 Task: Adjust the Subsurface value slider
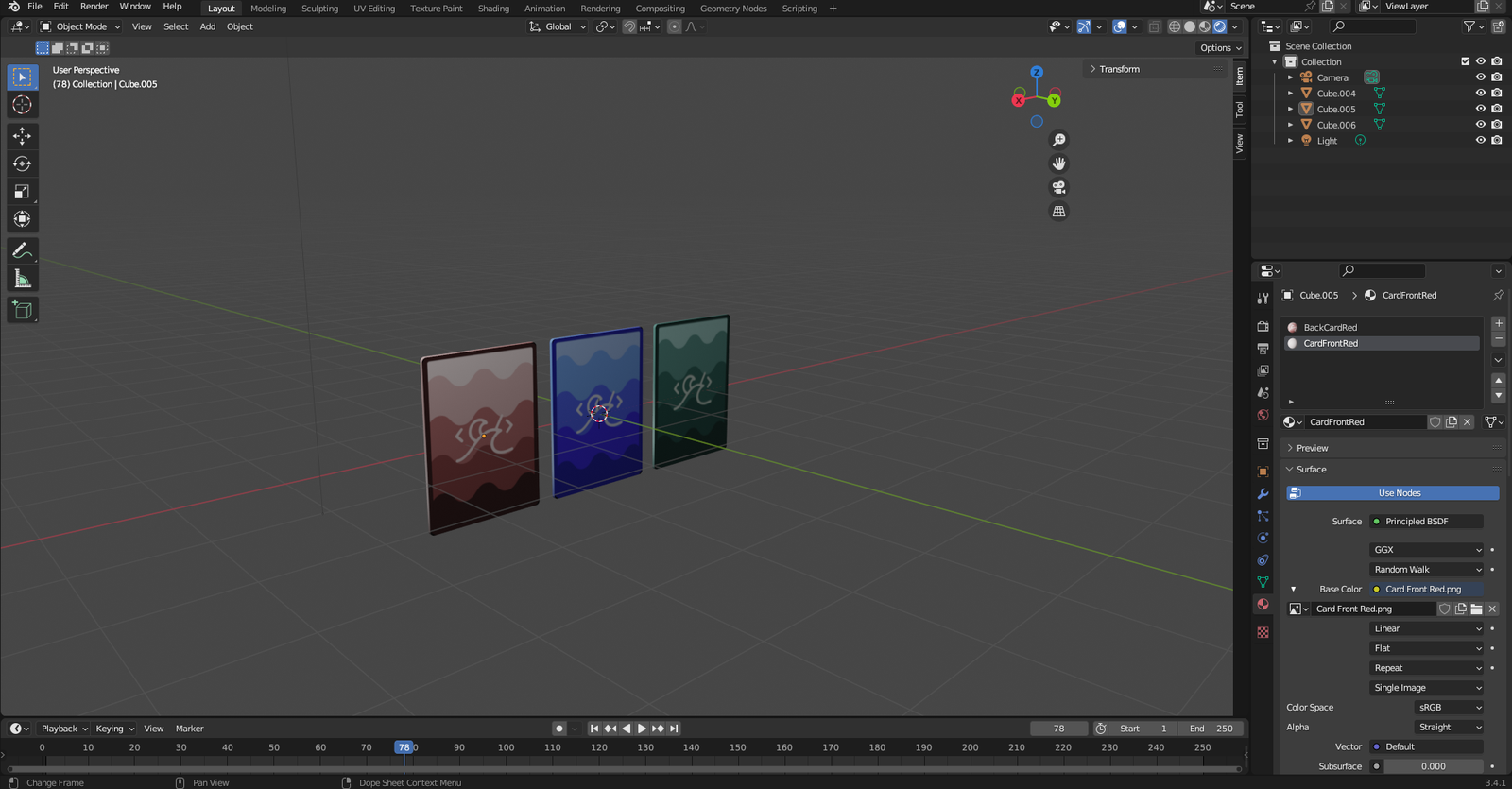tap(1433, 766)
